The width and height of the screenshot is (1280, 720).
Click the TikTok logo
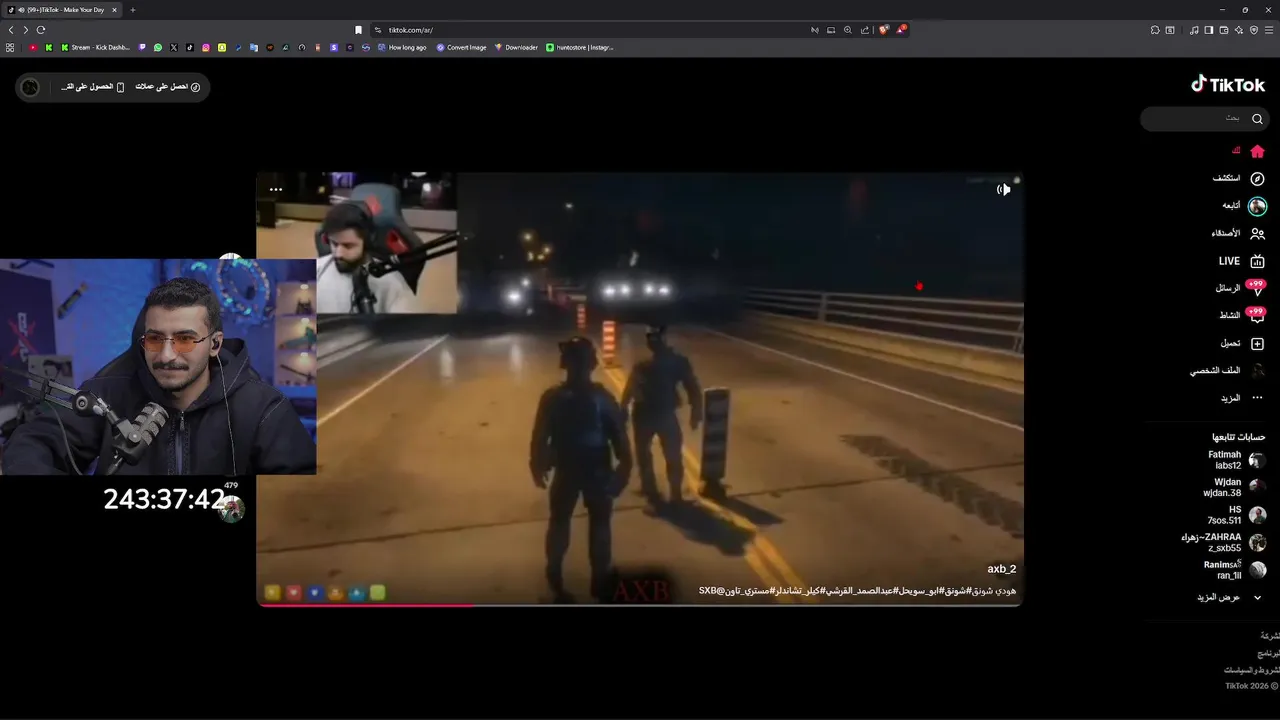coord(1228,85)
